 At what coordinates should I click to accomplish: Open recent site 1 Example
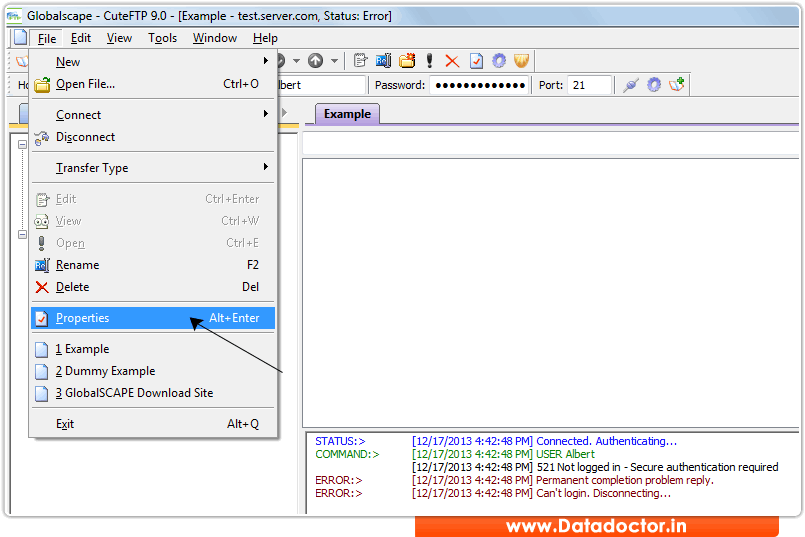pos(153,349)
